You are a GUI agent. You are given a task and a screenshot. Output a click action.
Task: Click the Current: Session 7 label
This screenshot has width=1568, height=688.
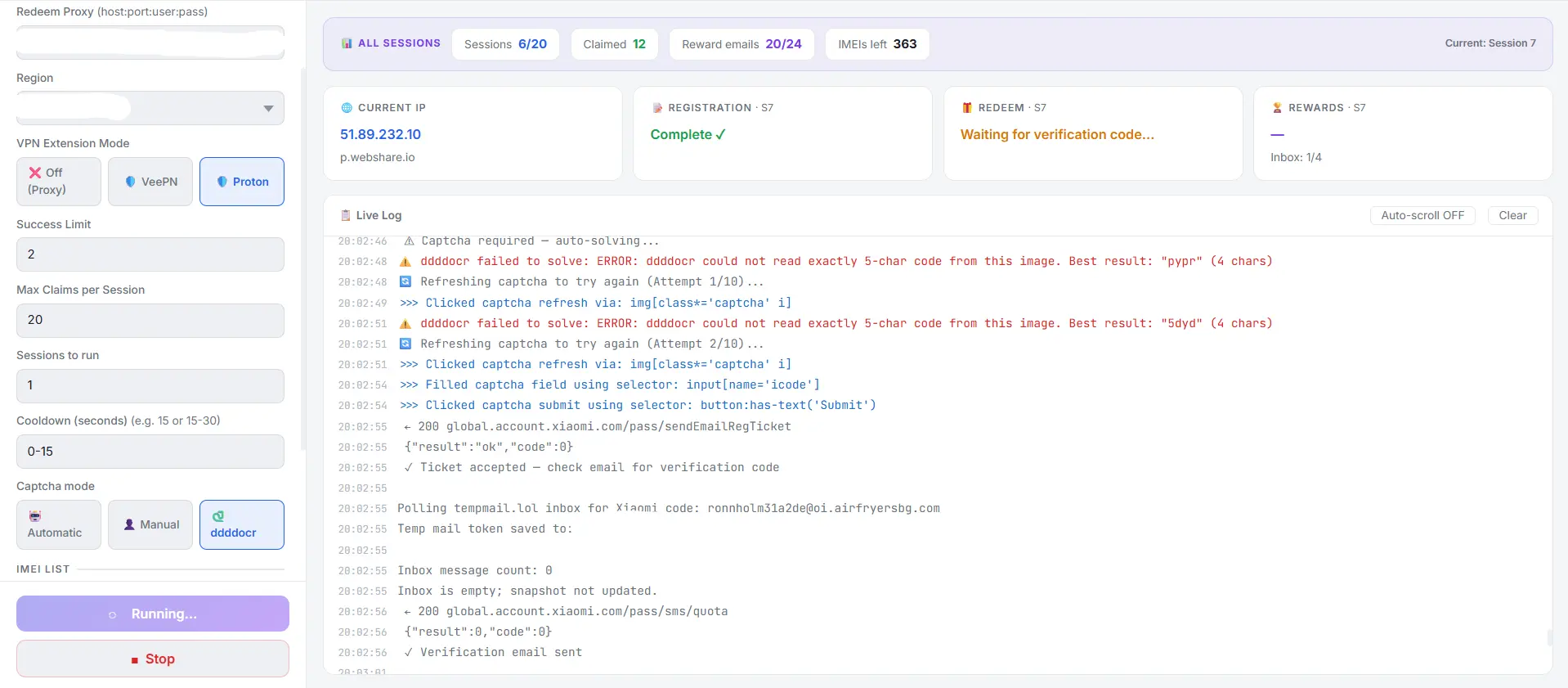[x=1490, y=43]
